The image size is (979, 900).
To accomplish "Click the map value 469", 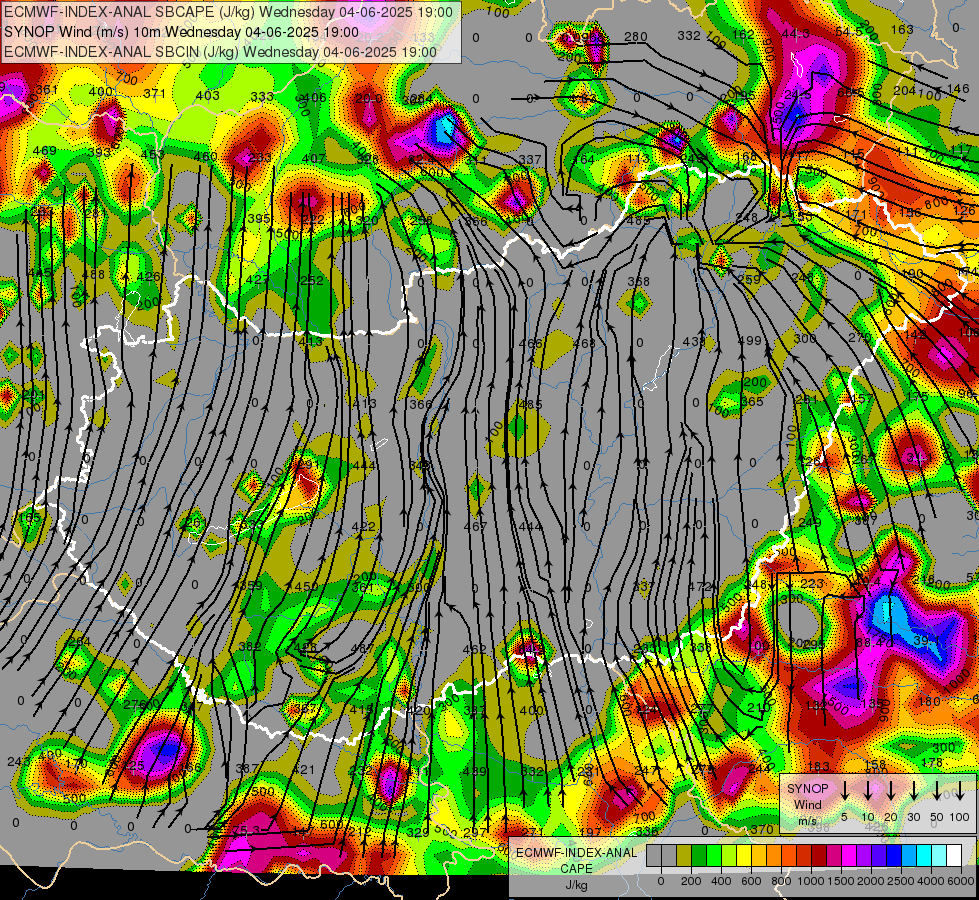I will pos(44,151).
